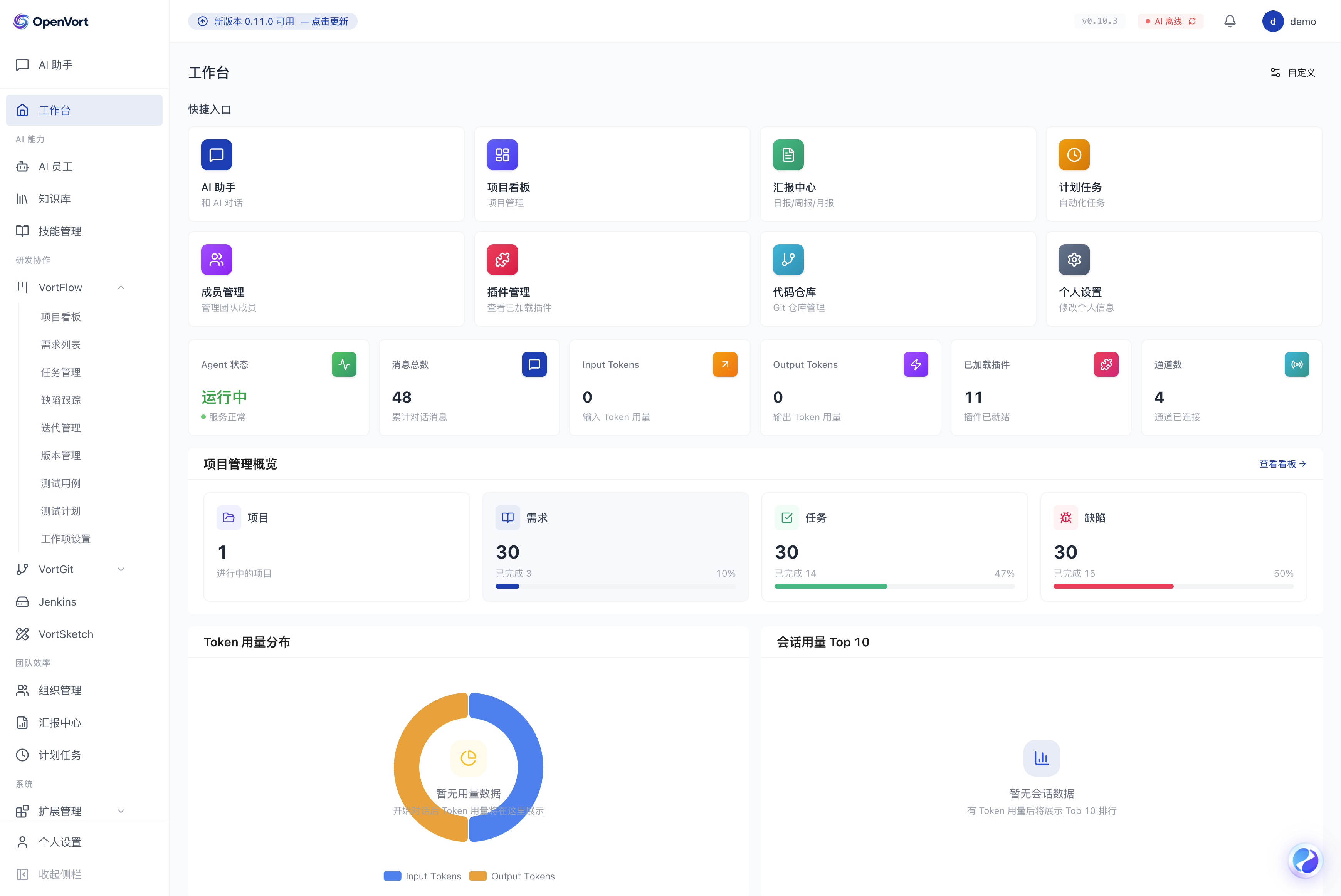Click the 消息总数 message icon
This screenshot has width=1341, height=896.
pos(534,364)
